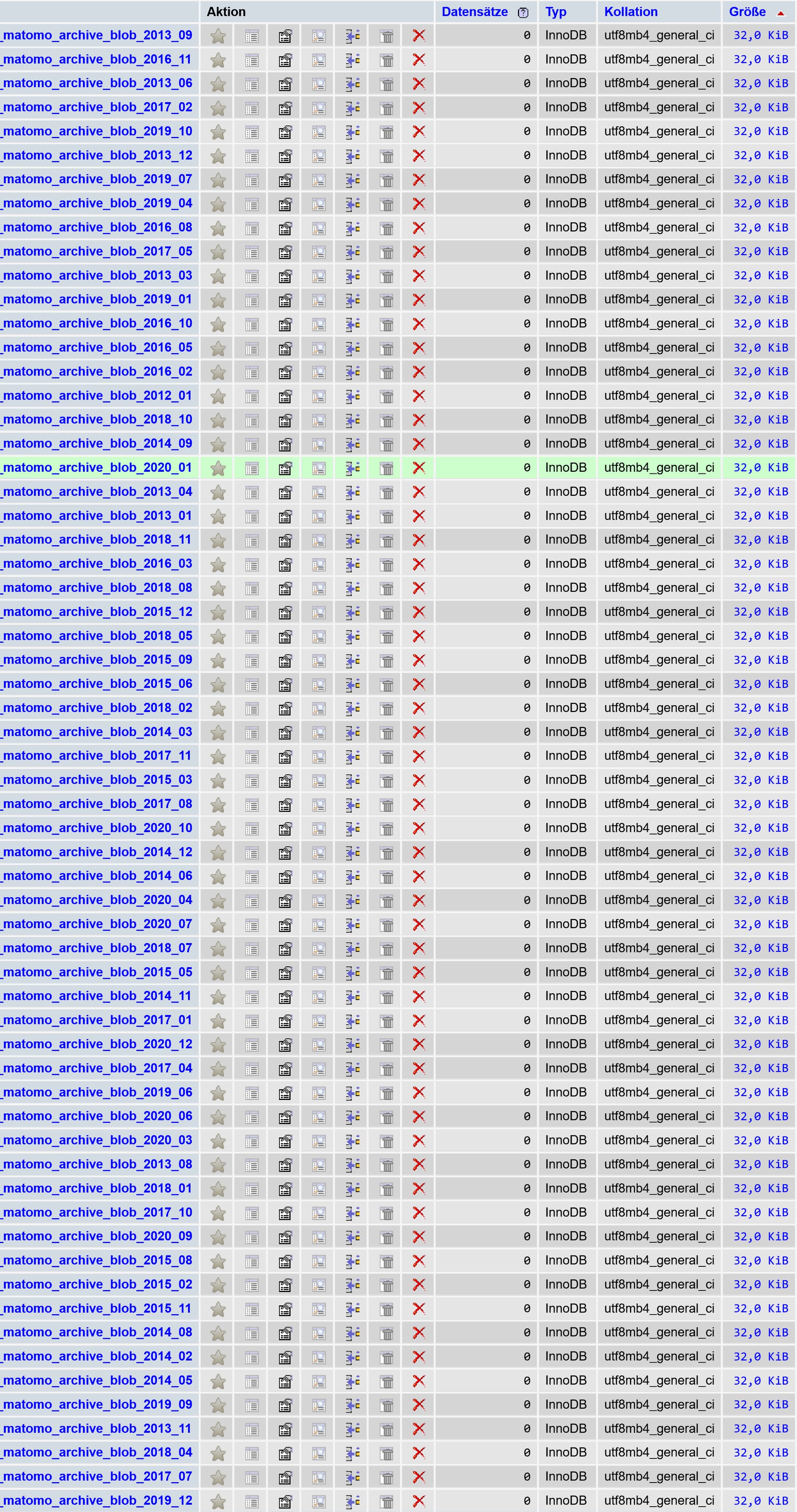Open table matomo_archive_blob_2019_12
The height and width of the screenshot is (1512, 797).
(97, 1501)
